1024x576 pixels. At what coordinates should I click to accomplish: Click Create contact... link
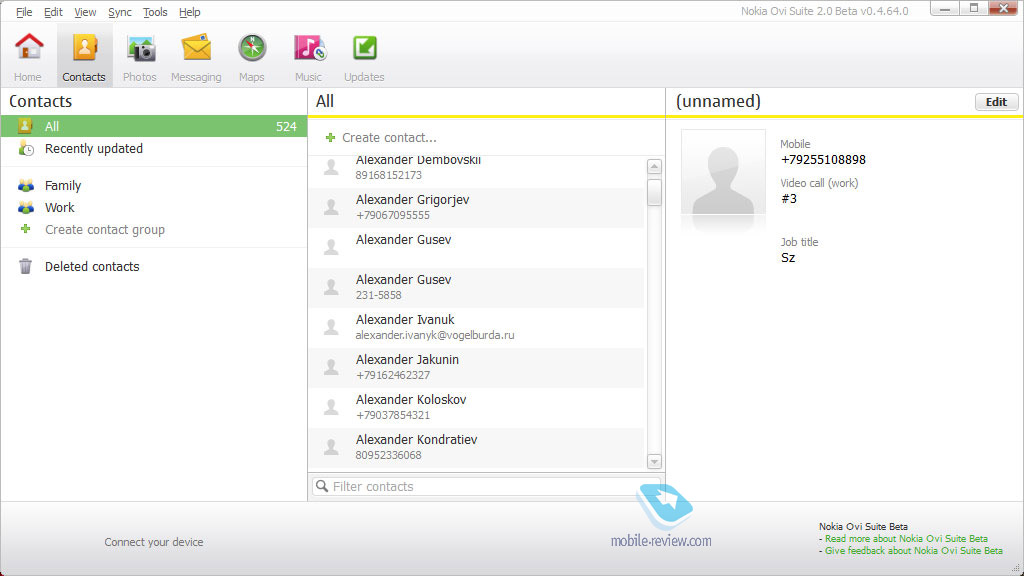(389, 138)
